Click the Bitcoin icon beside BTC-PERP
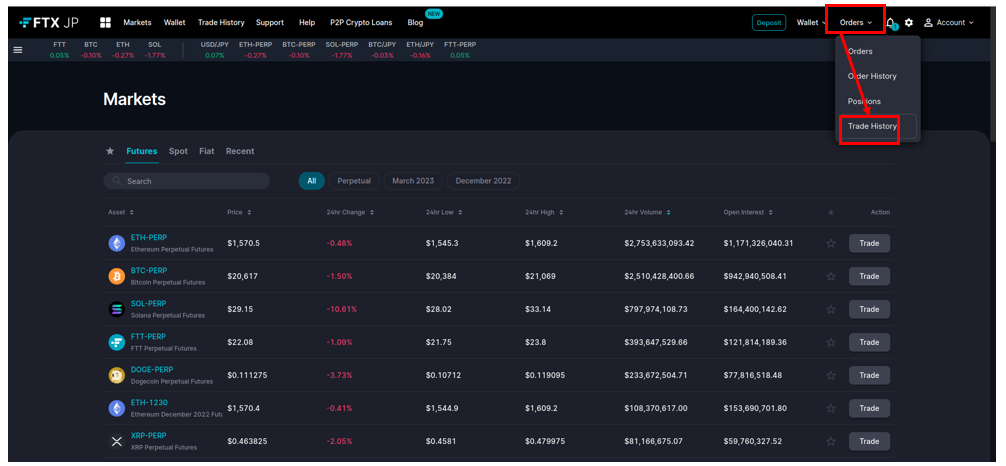Image resolution: width=1006 pixels, height=466 pixels. click(117, 276)
